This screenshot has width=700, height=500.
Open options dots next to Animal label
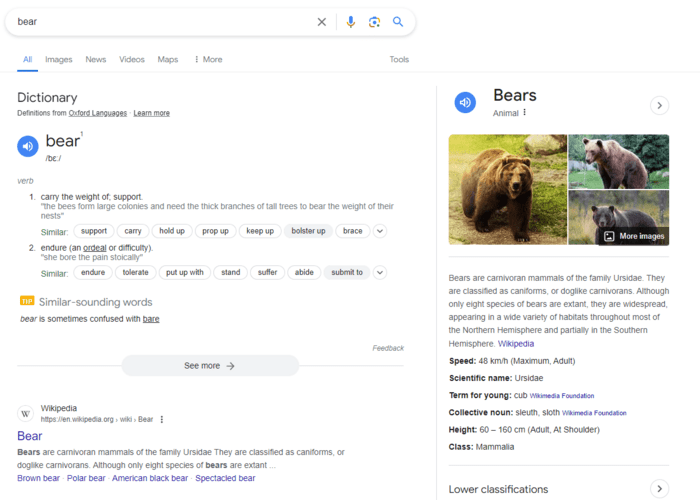coord(525,112)
